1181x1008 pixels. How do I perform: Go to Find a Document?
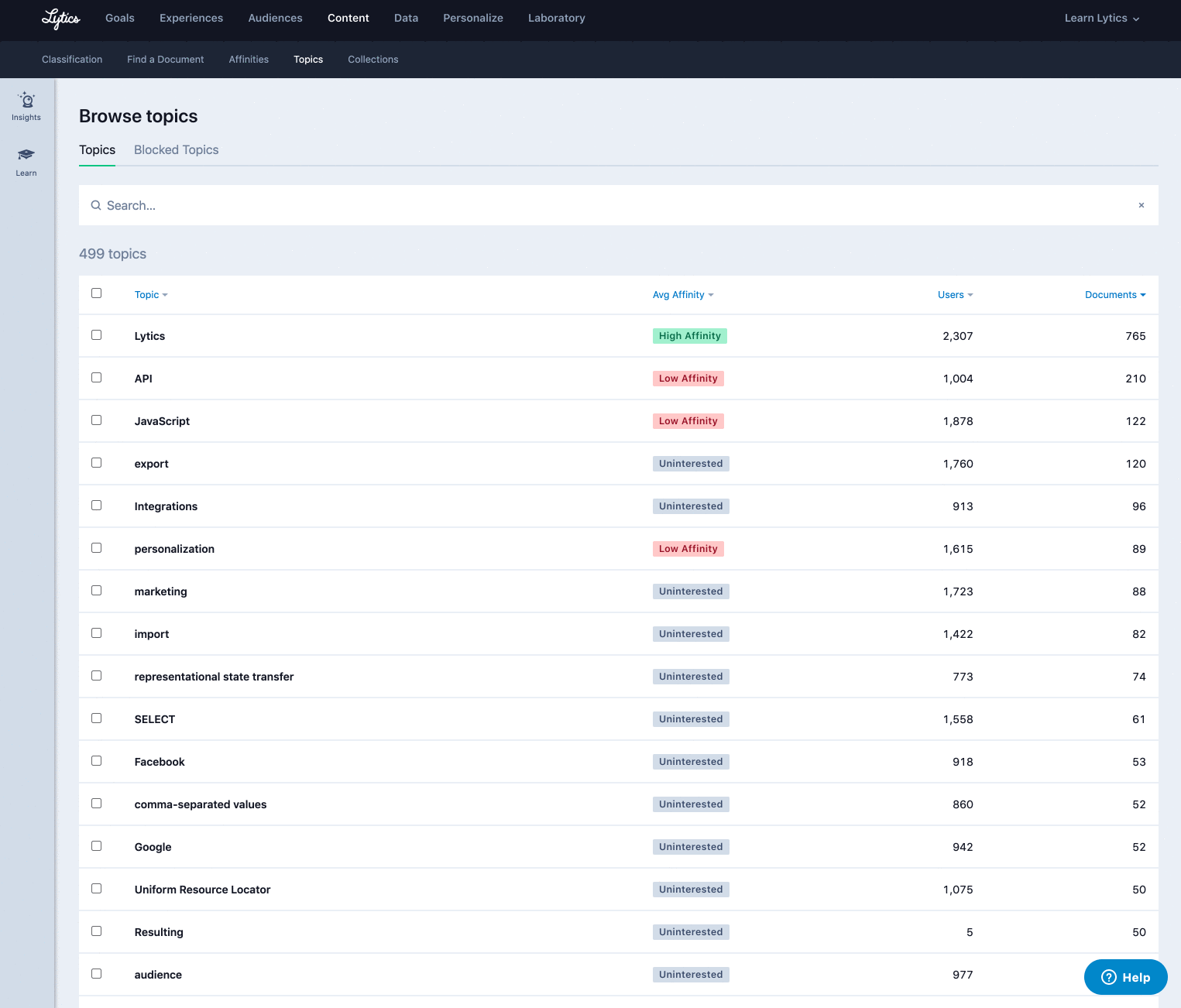click(x=166, y=60)
